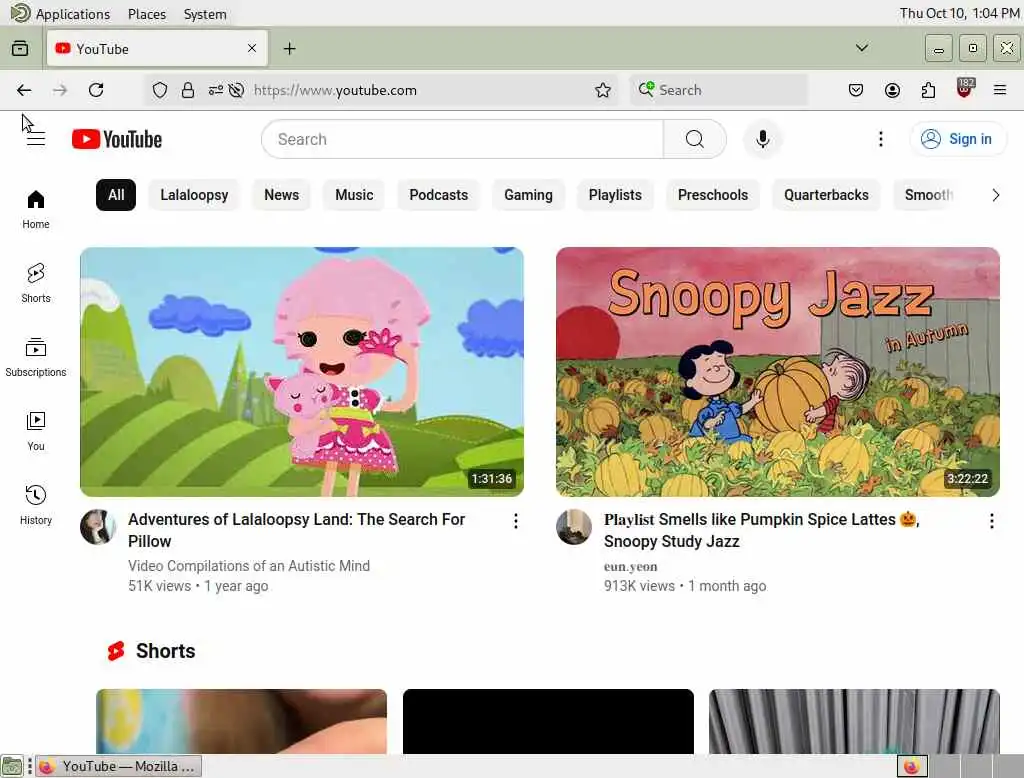Open options for Snoopy Study Jazz video

coord(991,521)
